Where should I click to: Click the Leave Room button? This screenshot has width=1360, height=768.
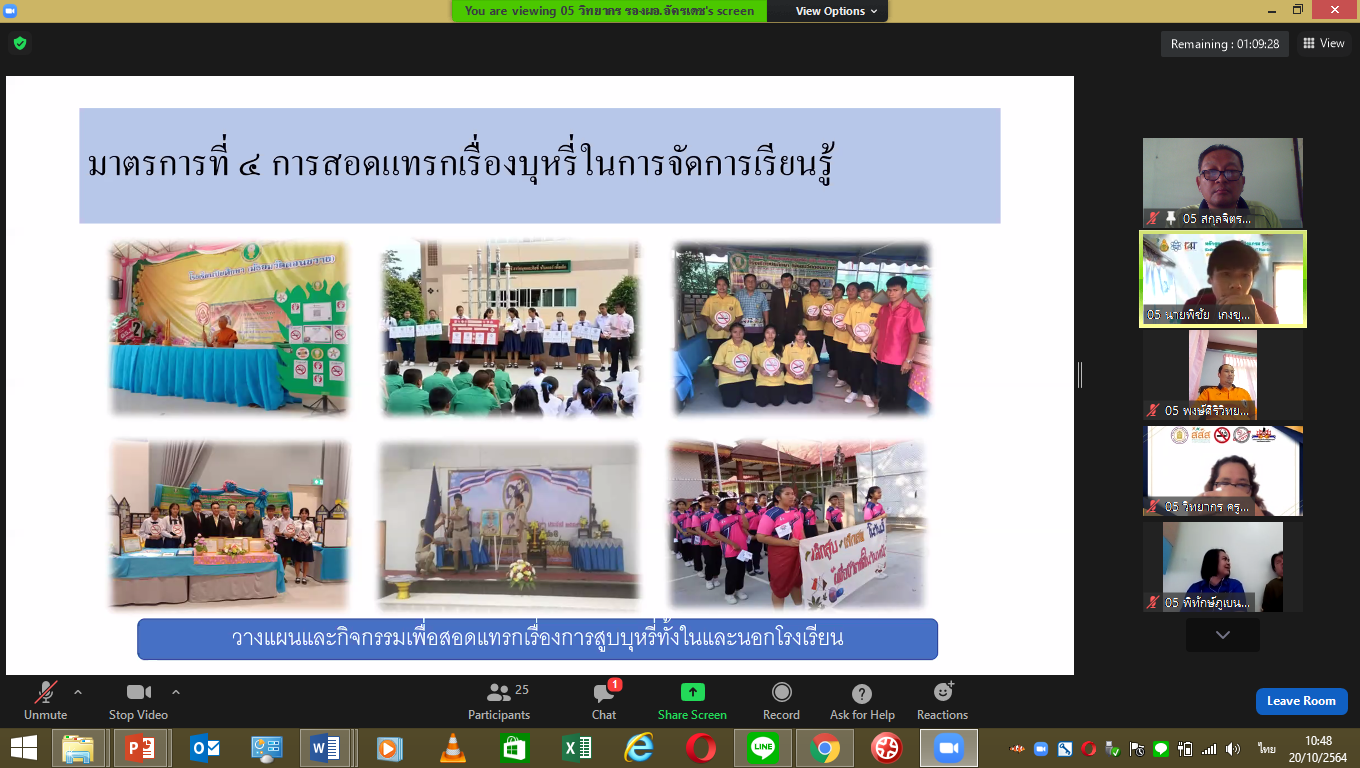1301,701
